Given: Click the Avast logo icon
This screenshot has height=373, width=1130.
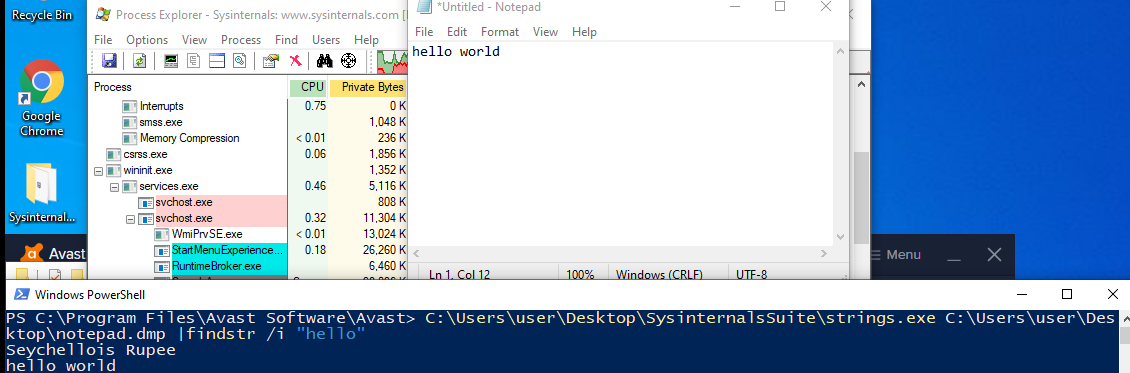Looking at the screenshot, I should coord(32,253).
